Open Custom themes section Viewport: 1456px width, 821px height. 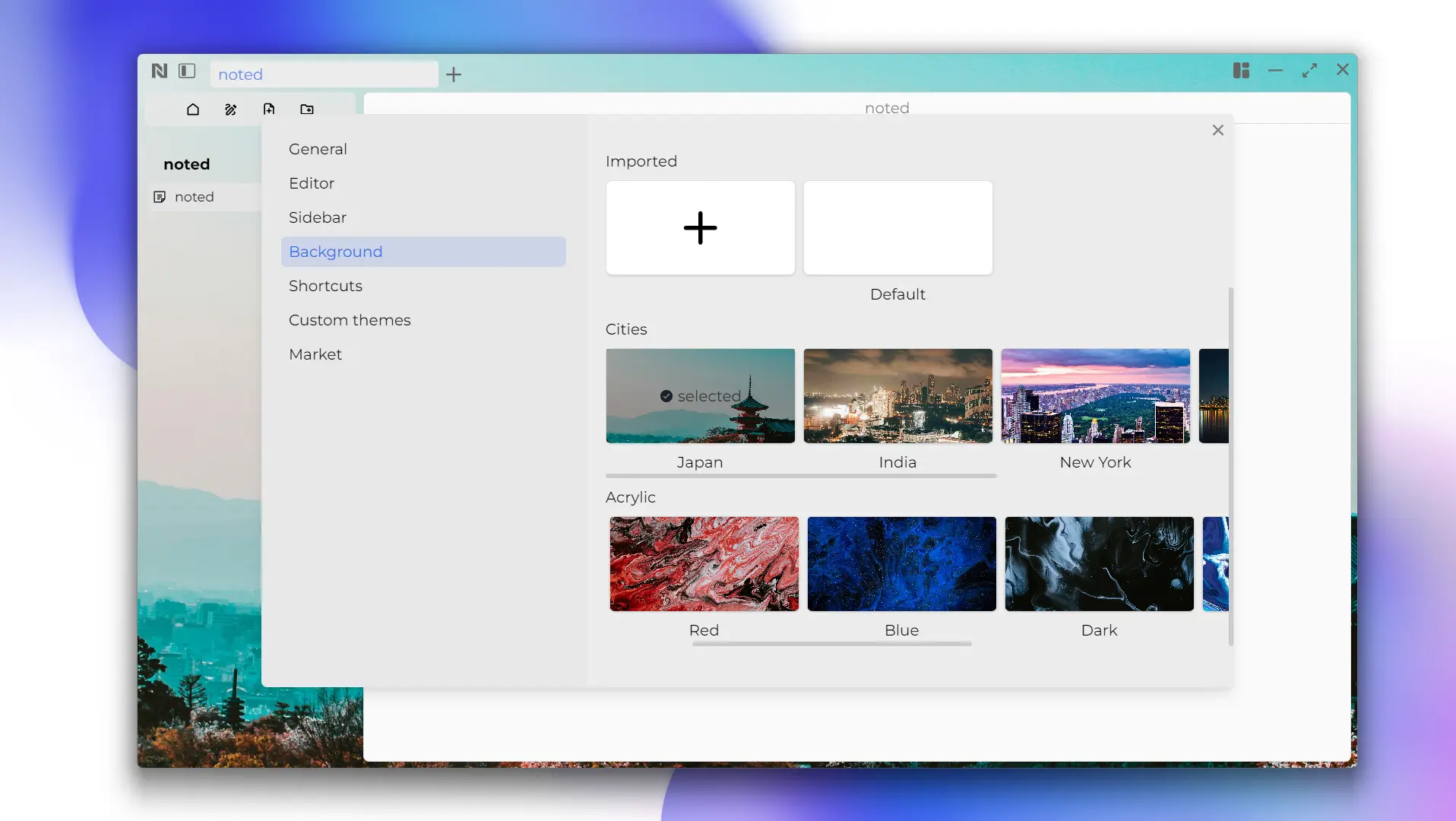(x=423, y=320)
